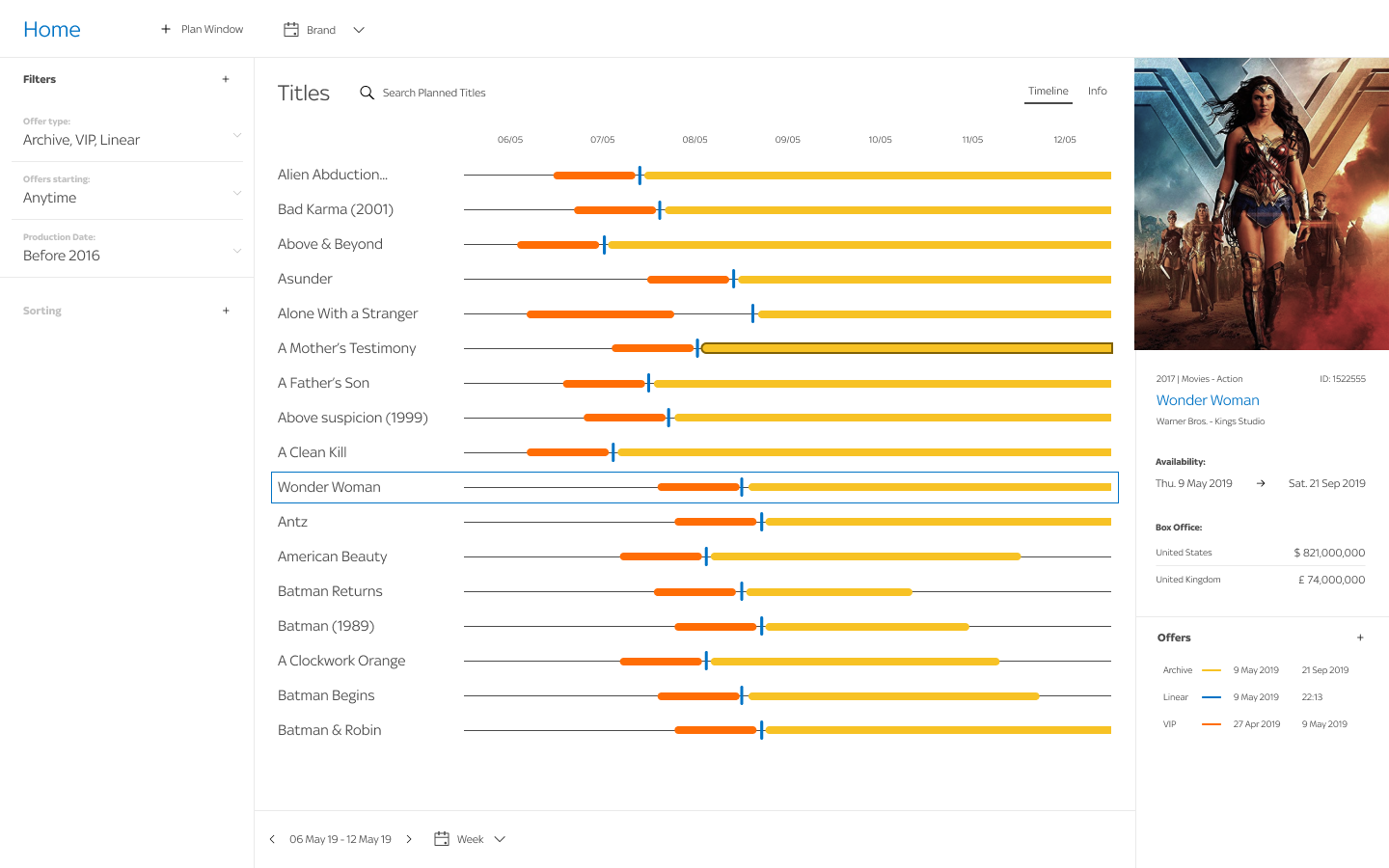Add sorting with the Sorting plus icon
This screenshot has height=868, width=1389.
(226, 311)
